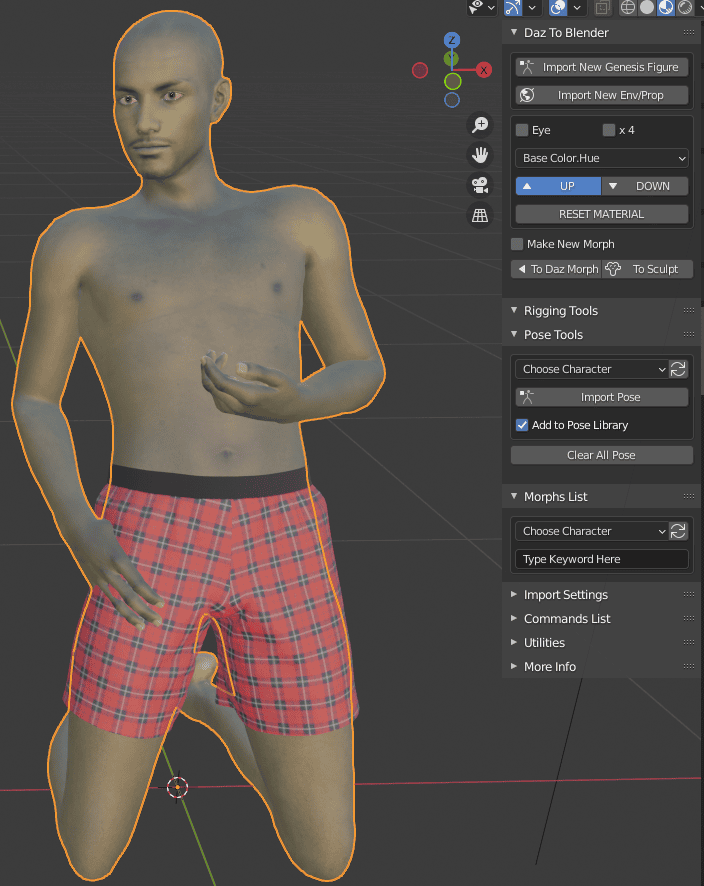The image size is (704, 886).
Task: Check the Make New Morph box
Action: click(x=517, y=244)
